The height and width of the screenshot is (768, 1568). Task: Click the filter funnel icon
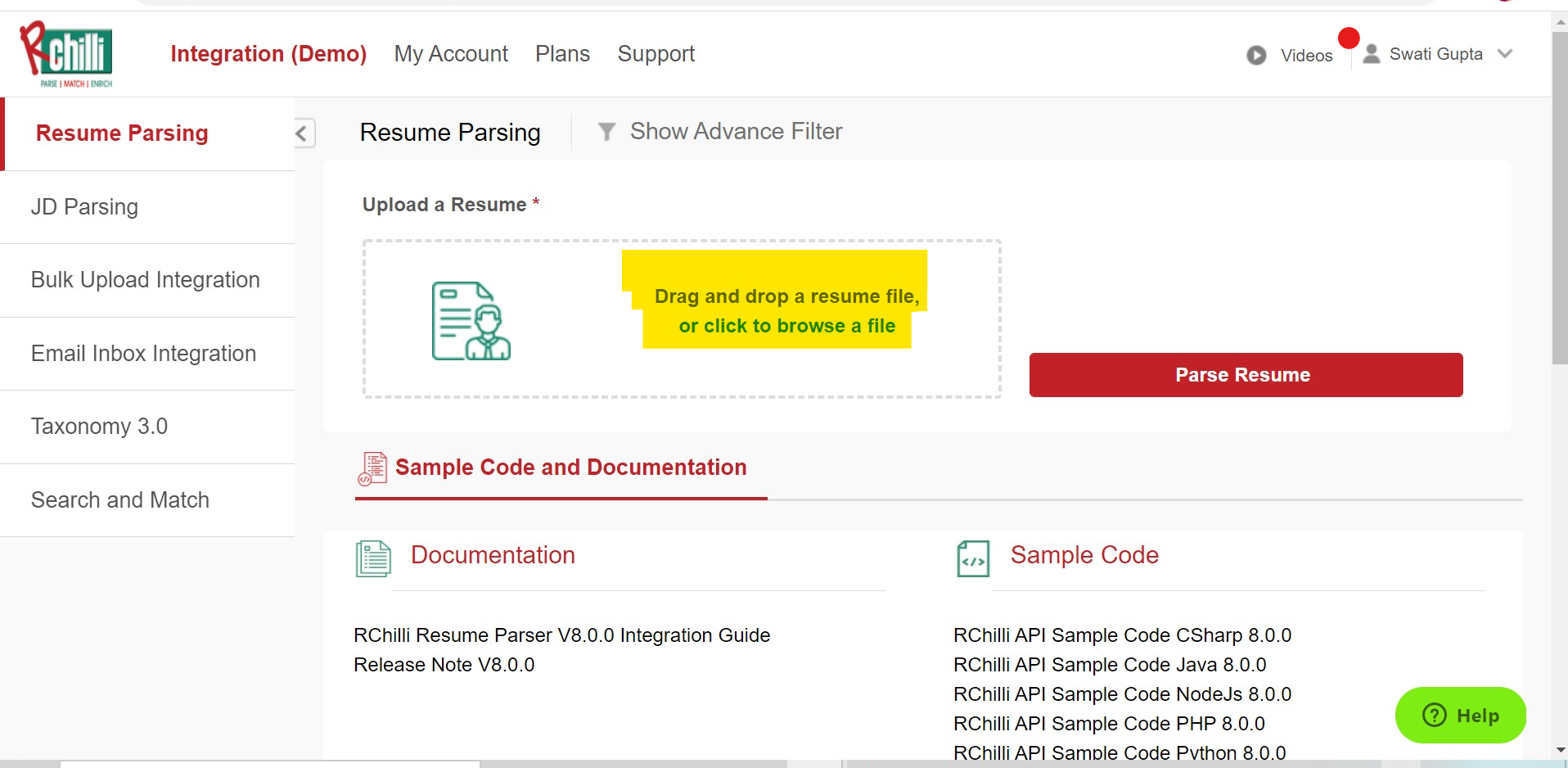pyautogui.click(x=606, y=131)
